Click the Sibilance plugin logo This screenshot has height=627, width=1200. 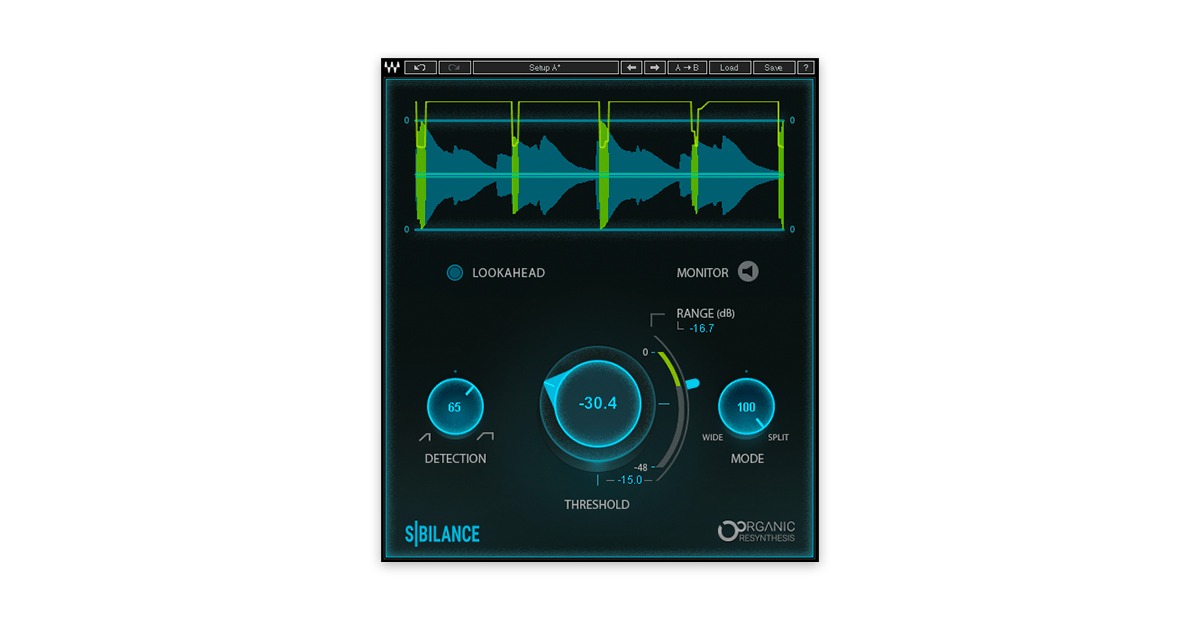coord(442,534)
